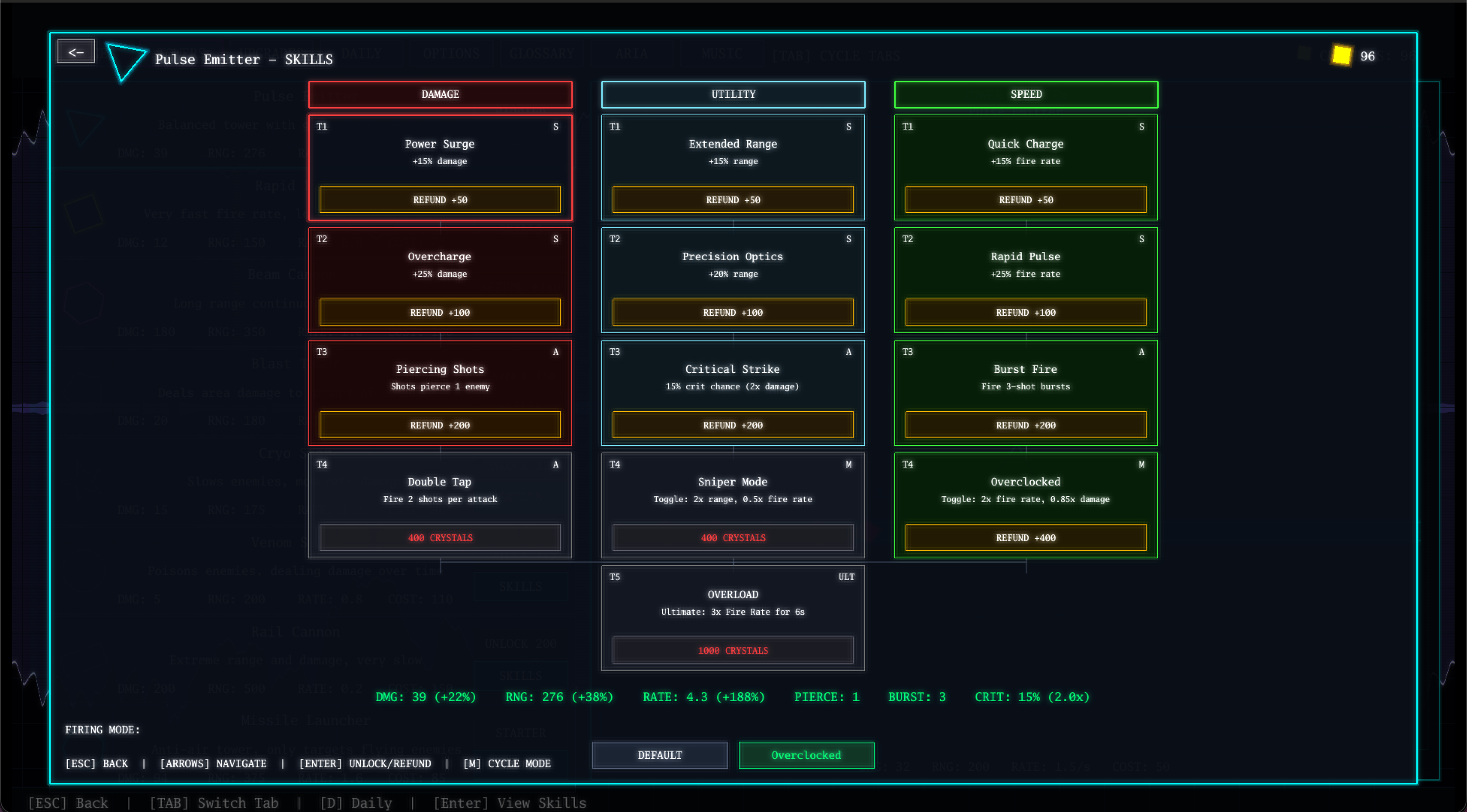Refund Burst Fire for +200

[x=1026, y=425]
